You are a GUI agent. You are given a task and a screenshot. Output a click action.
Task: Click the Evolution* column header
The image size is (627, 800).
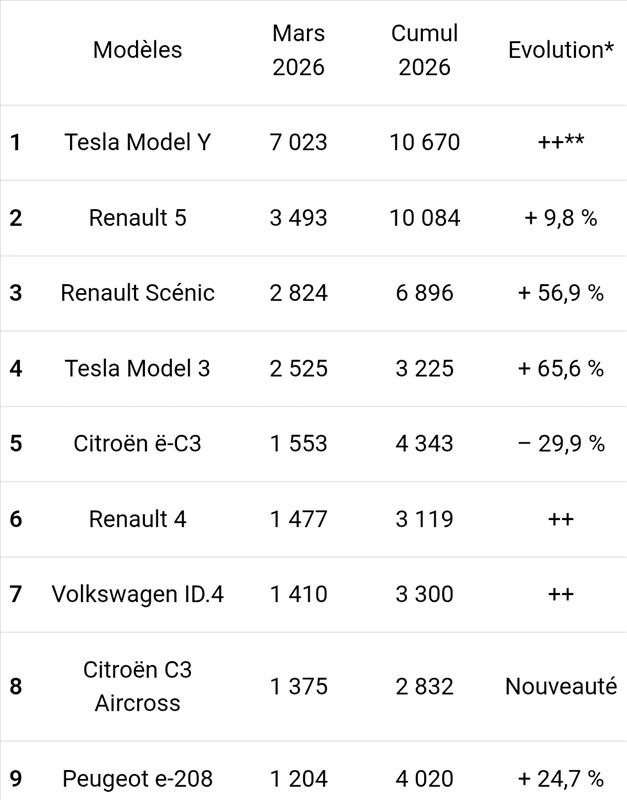pyautogui.click(x=560, y=50)
